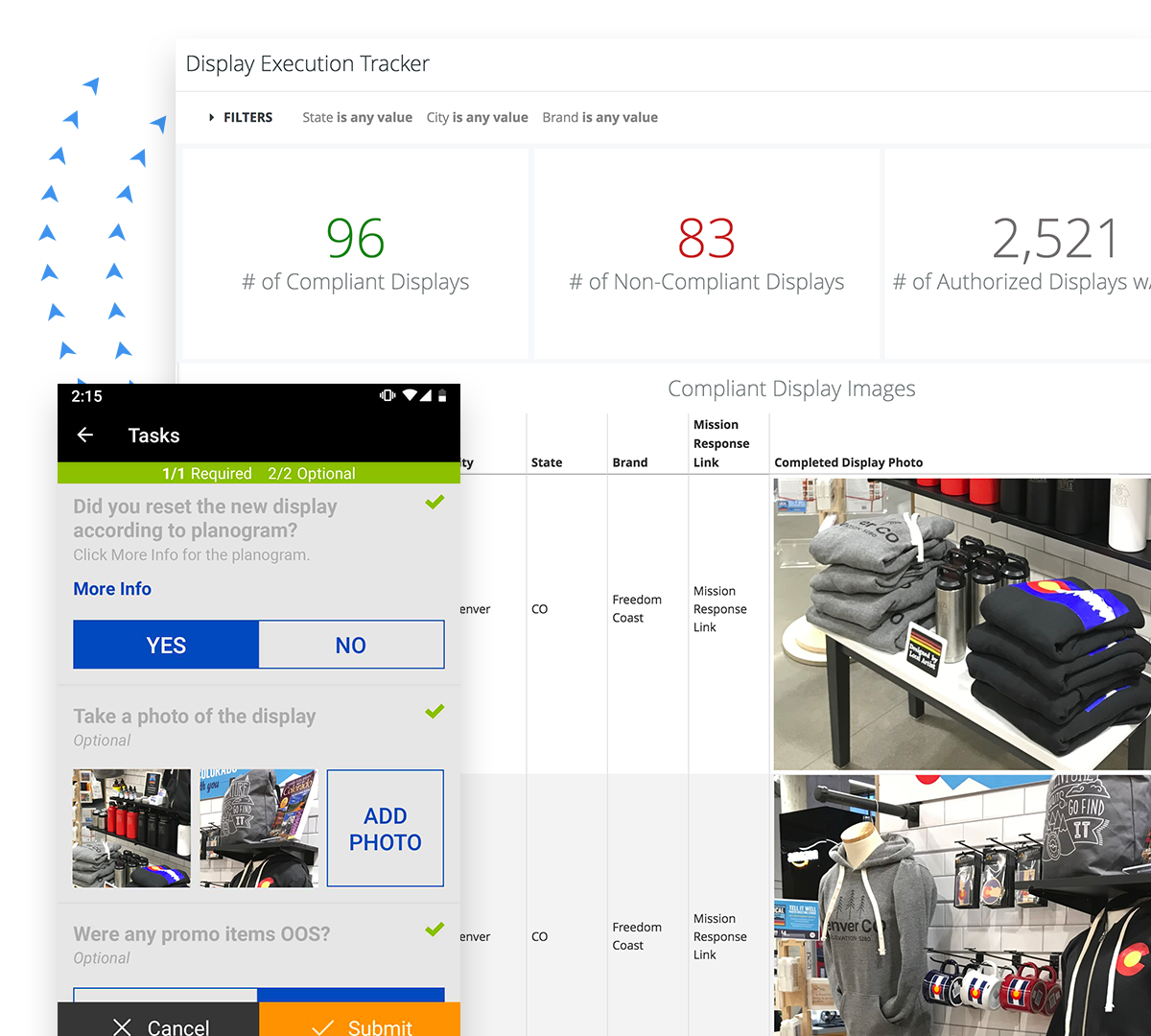The image size is (1151, 1036).
Task: Select YES for the planogram reset question
Action: pyautogui.click(x=165, y=644)
